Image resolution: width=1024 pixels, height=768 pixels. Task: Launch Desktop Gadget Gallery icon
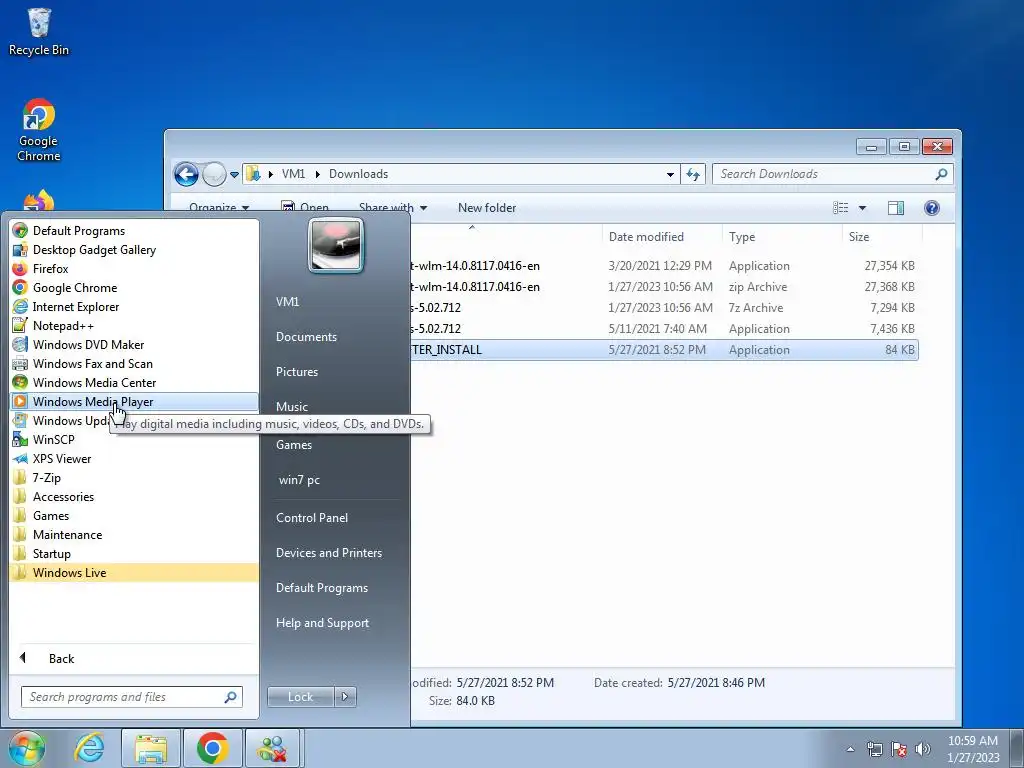20,249
